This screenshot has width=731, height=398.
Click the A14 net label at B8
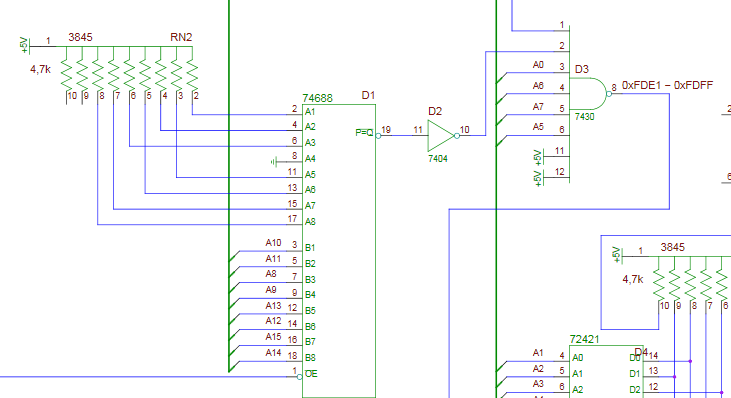pyautogui.click(x=274, y=353)
